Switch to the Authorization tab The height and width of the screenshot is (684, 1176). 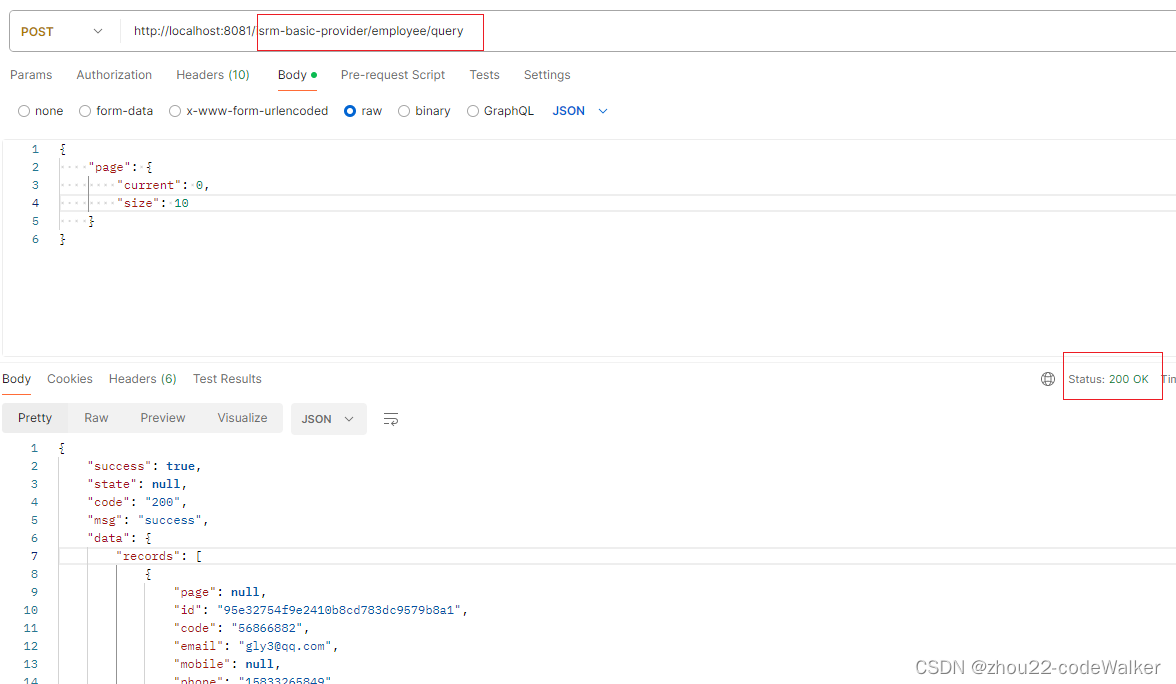click(114, 75)
